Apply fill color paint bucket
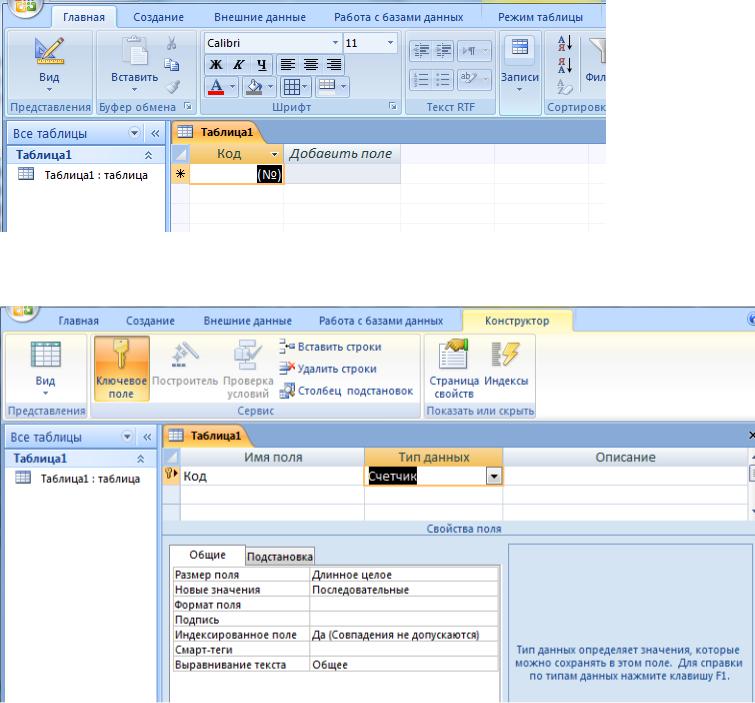 tap(254, 87)
